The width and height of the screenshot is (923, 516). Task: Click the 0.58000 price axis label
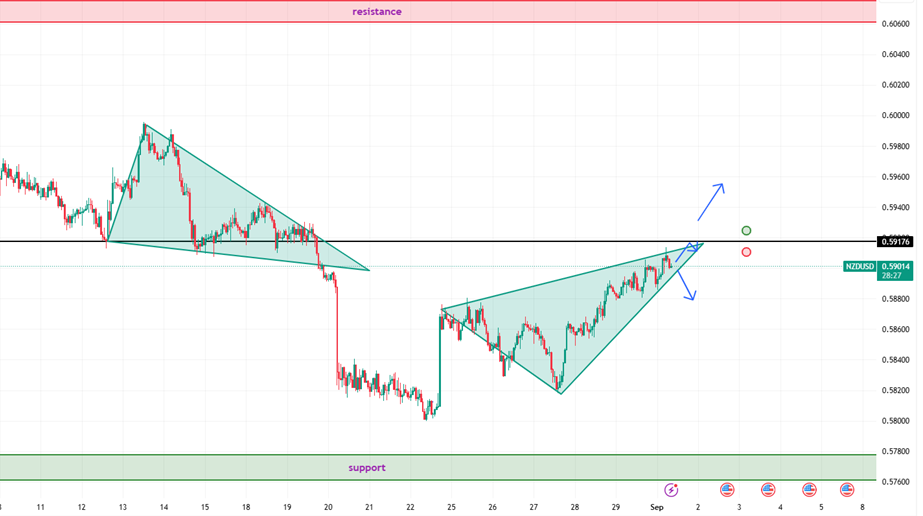(895, 421)
